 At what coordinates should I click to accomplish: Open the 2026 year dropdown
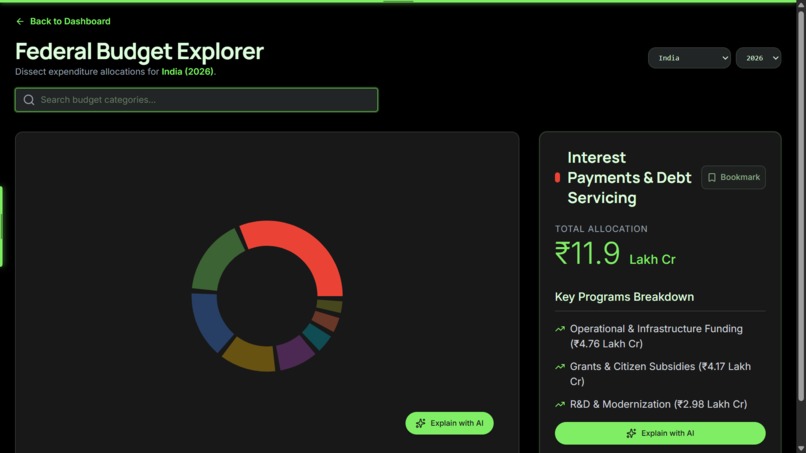coord(758,58)
